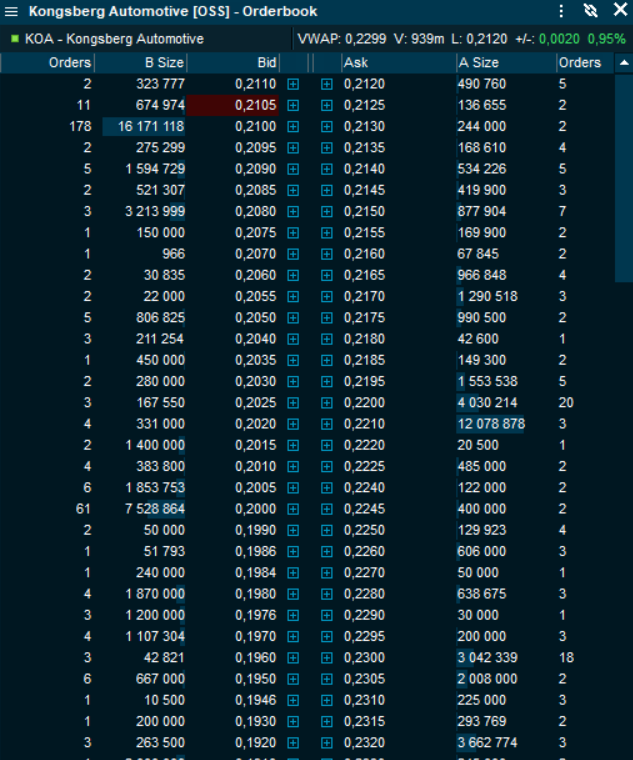Close the Orderbook window
Image resolution: width=633 pixels, height=760 pixels.
point(620,10)
